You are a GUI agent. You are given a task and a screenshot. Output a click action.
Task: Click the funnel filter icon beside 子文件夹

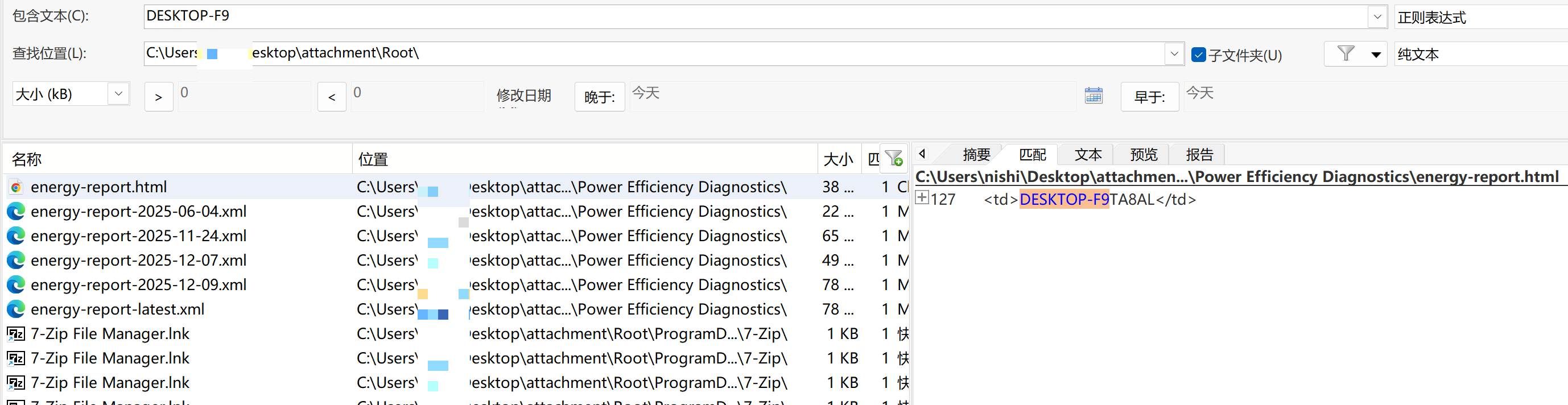coord(1345,54)
